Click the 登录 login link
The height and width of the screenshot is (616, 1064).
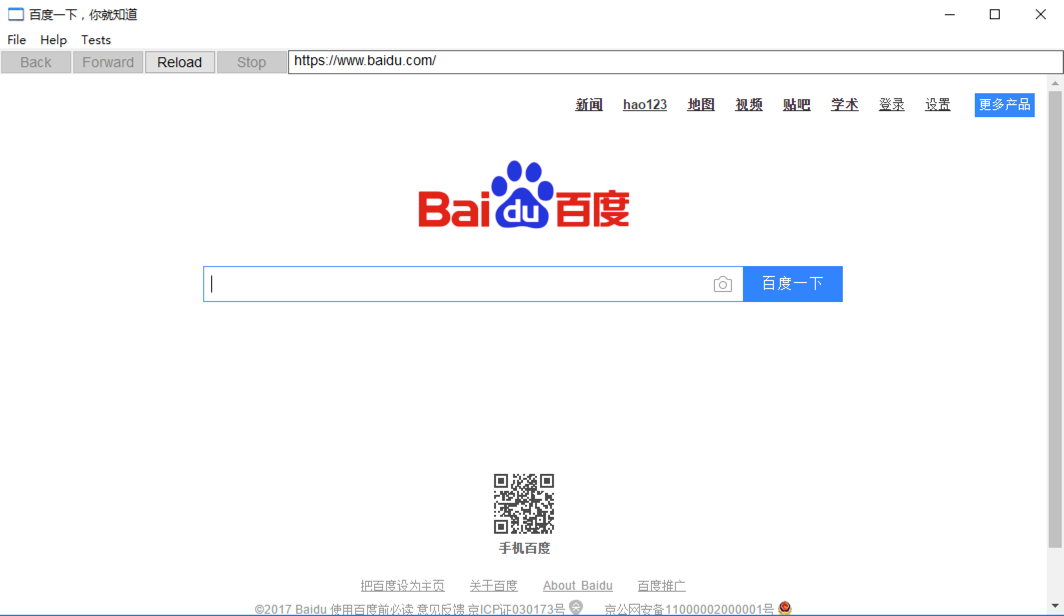892,104
